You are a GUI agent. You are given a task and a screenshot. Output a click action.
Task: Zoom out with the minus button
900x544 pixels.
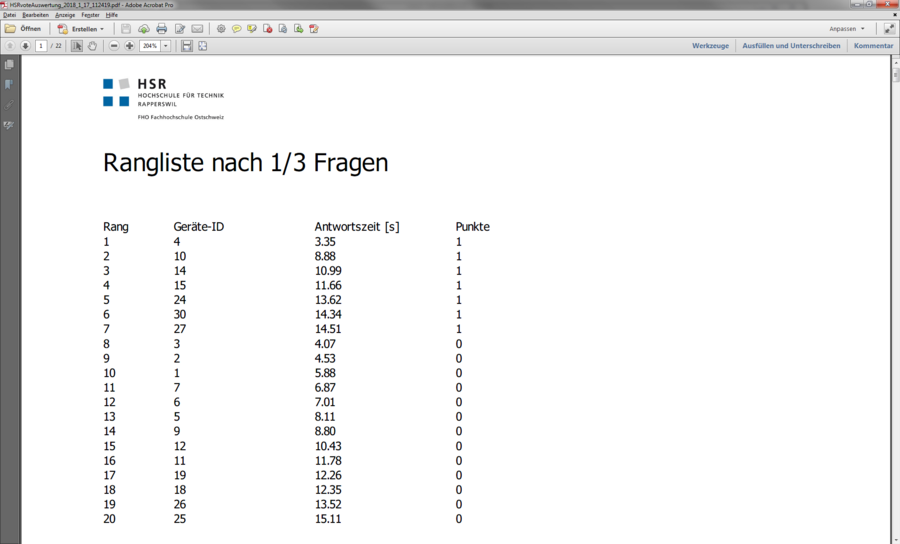pyautogui.click(x=114, y=46)
